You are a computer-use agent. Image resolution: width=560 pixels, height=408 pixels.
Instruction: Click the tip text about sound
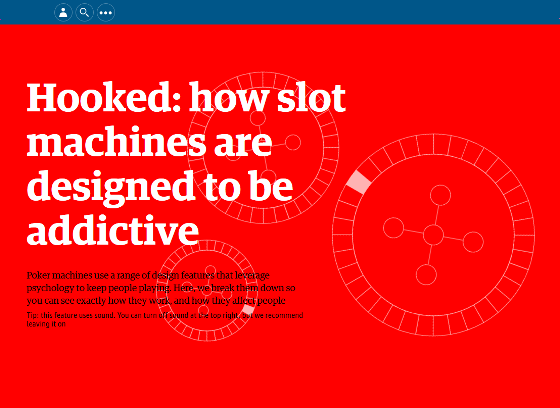165,319
